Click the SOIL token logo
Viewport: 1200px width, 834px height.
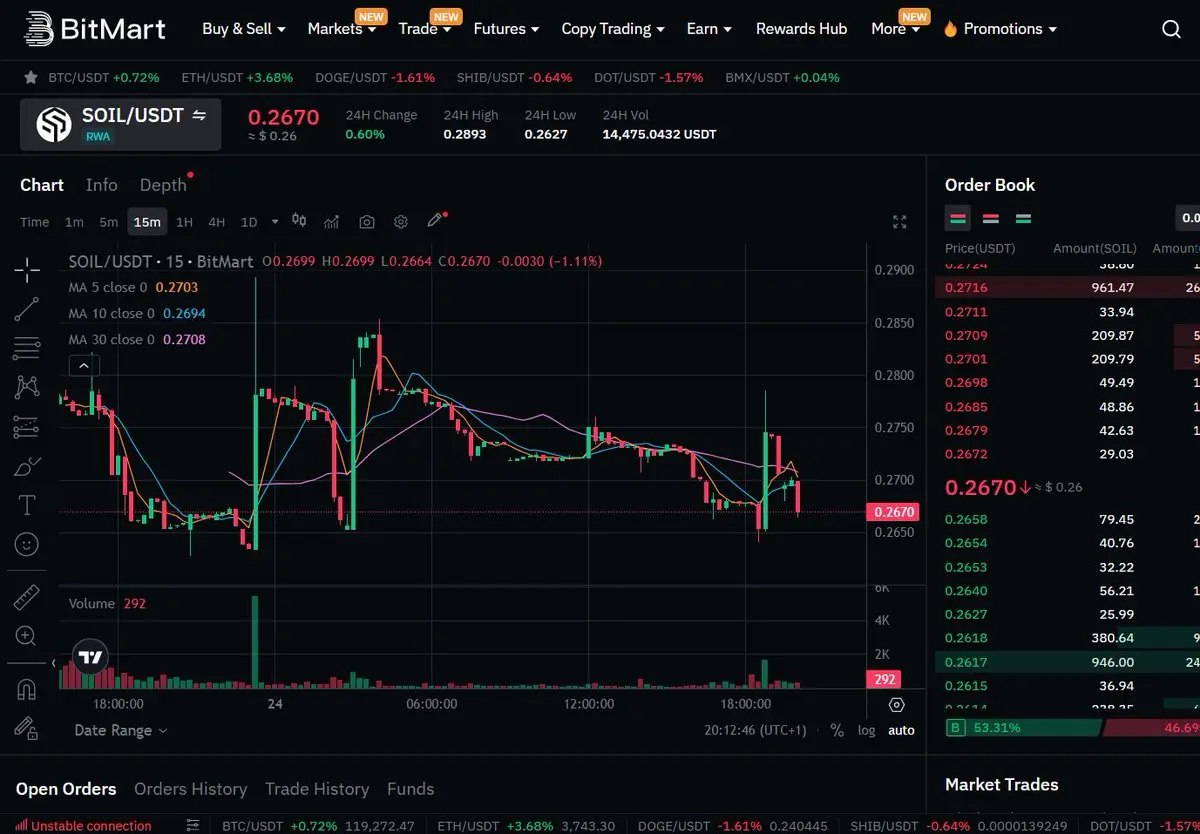pyautogui.click(x=54, y=124)
